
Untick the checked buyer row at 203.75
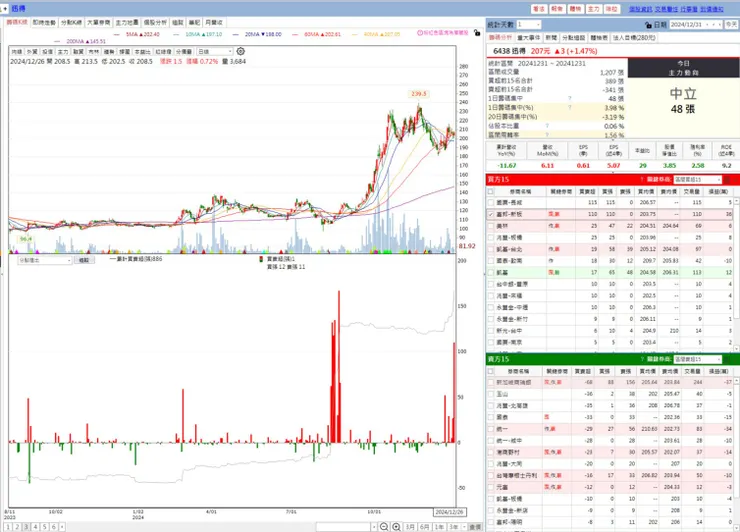491,214
